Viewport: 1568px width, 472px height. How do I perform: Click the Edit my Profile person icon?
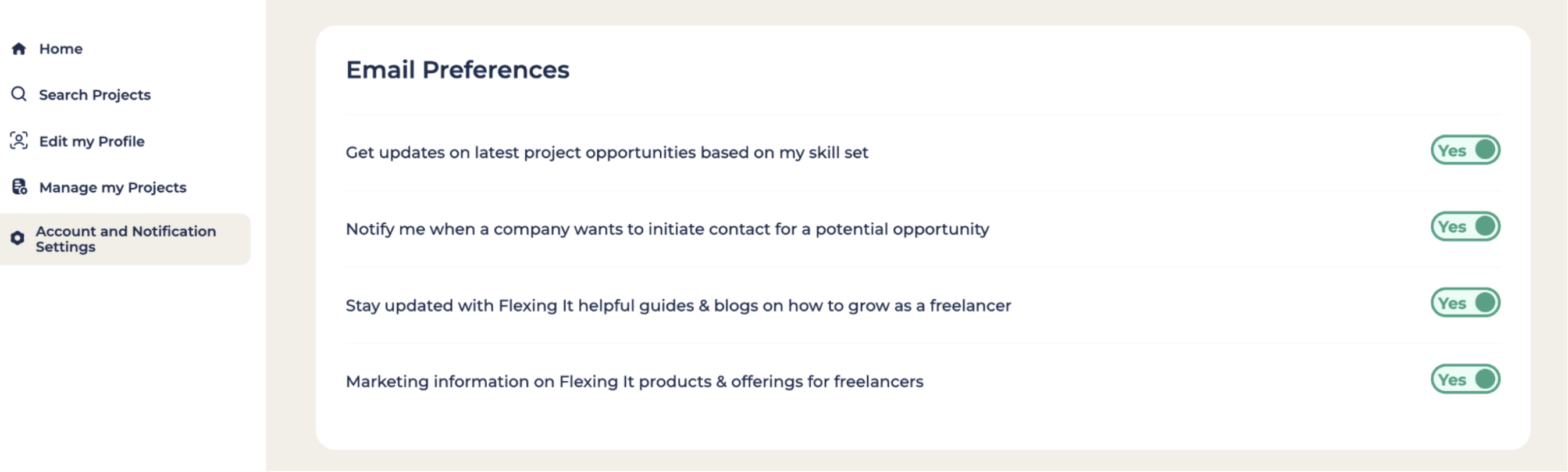click(x=19, y=141)
